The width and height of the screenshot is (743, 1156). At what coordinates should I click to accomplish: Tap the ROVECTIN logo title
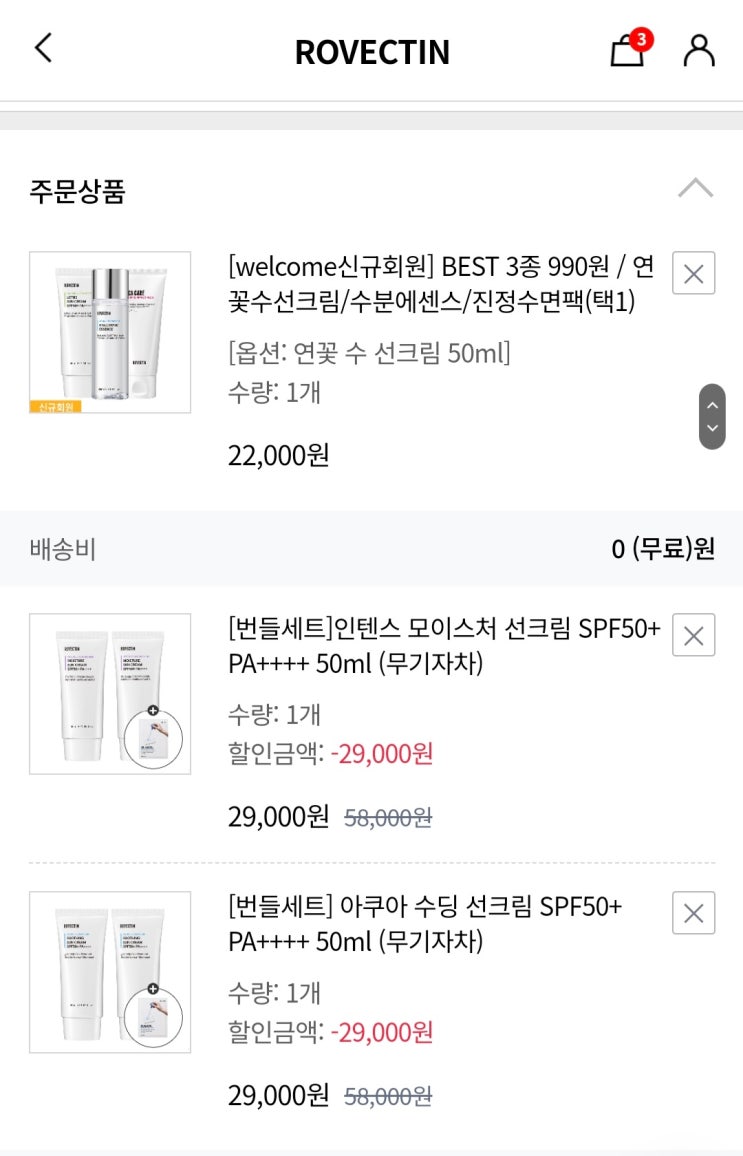point(372,52)
